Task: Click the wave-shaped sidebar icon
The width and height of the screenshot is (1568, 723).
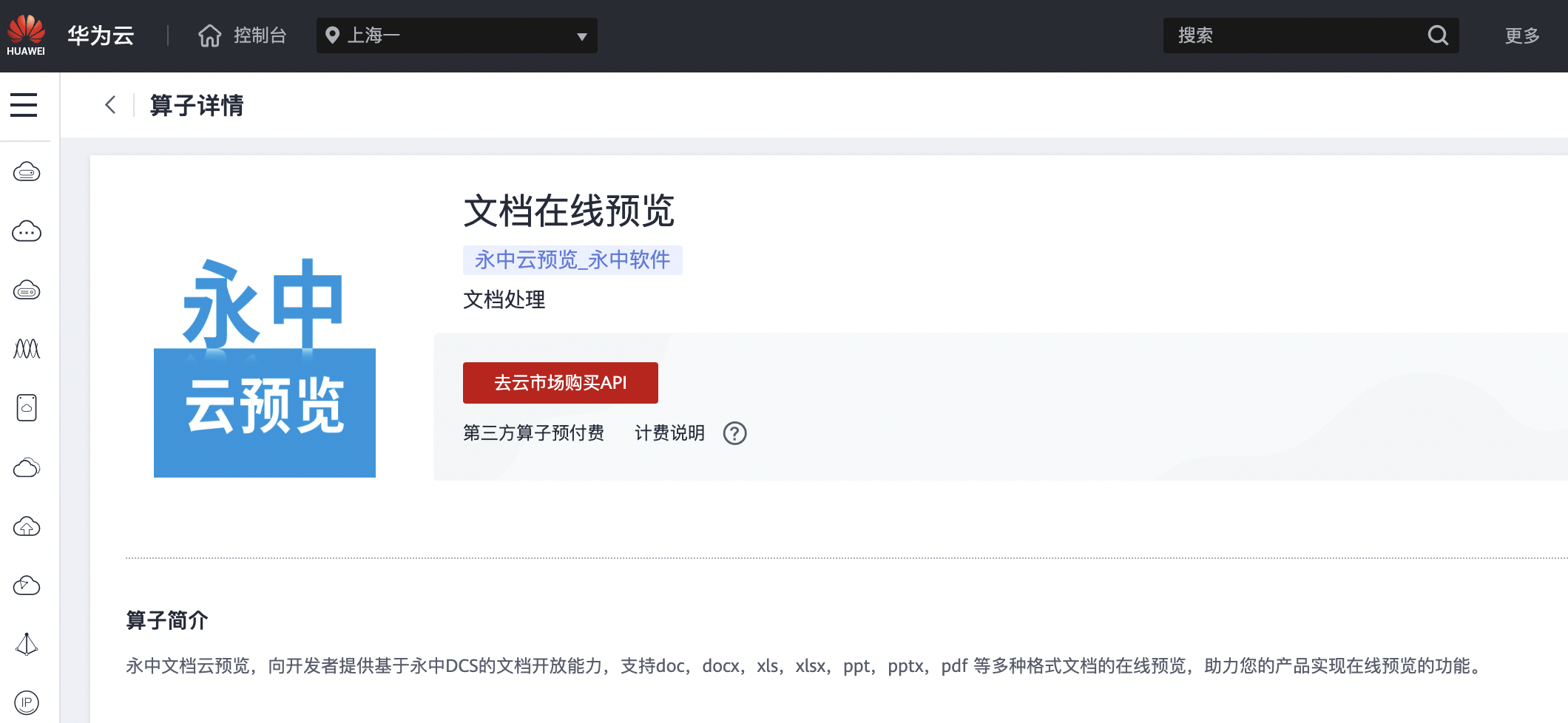Action: pos(27,349)
